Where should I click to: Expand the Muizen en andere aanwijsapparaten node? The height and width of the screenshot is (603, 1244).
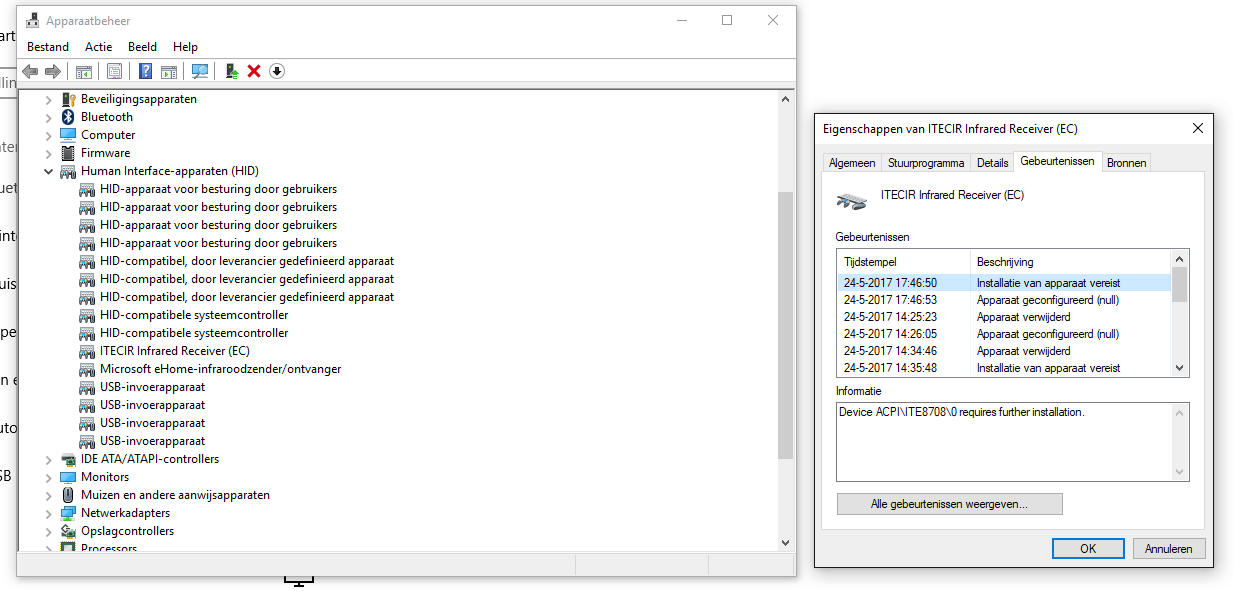(48, 495)
